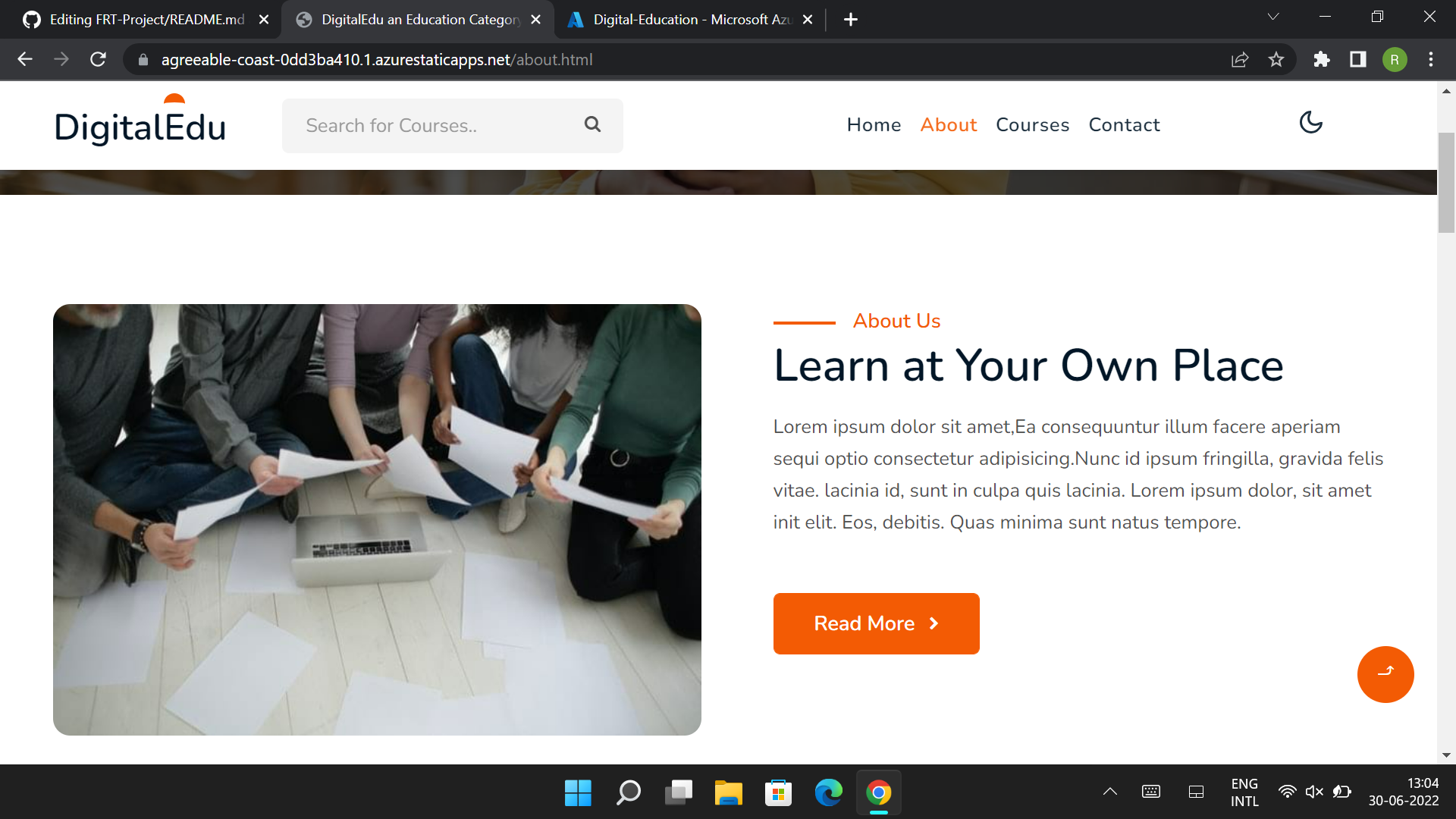Click the About Us section label
This screenshot has height=819, width=1456.
pyautogui.click(x=896, y=321)
